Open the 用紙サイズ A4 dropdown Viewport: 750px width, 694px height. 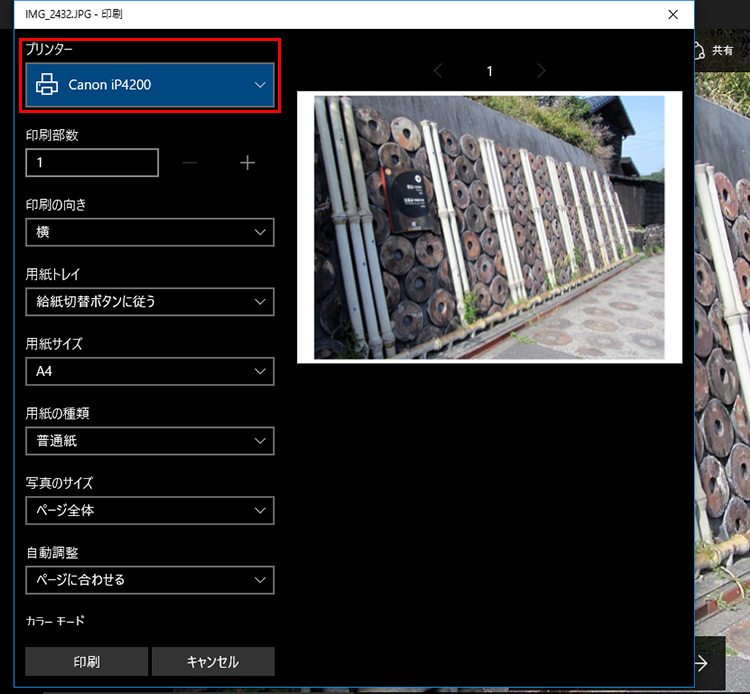point(150,371)
